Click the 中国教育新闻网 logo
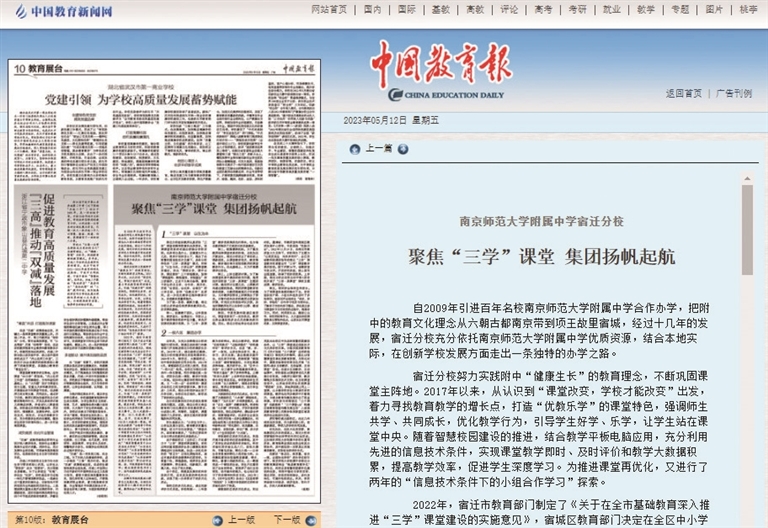 [x=64, y=11]
